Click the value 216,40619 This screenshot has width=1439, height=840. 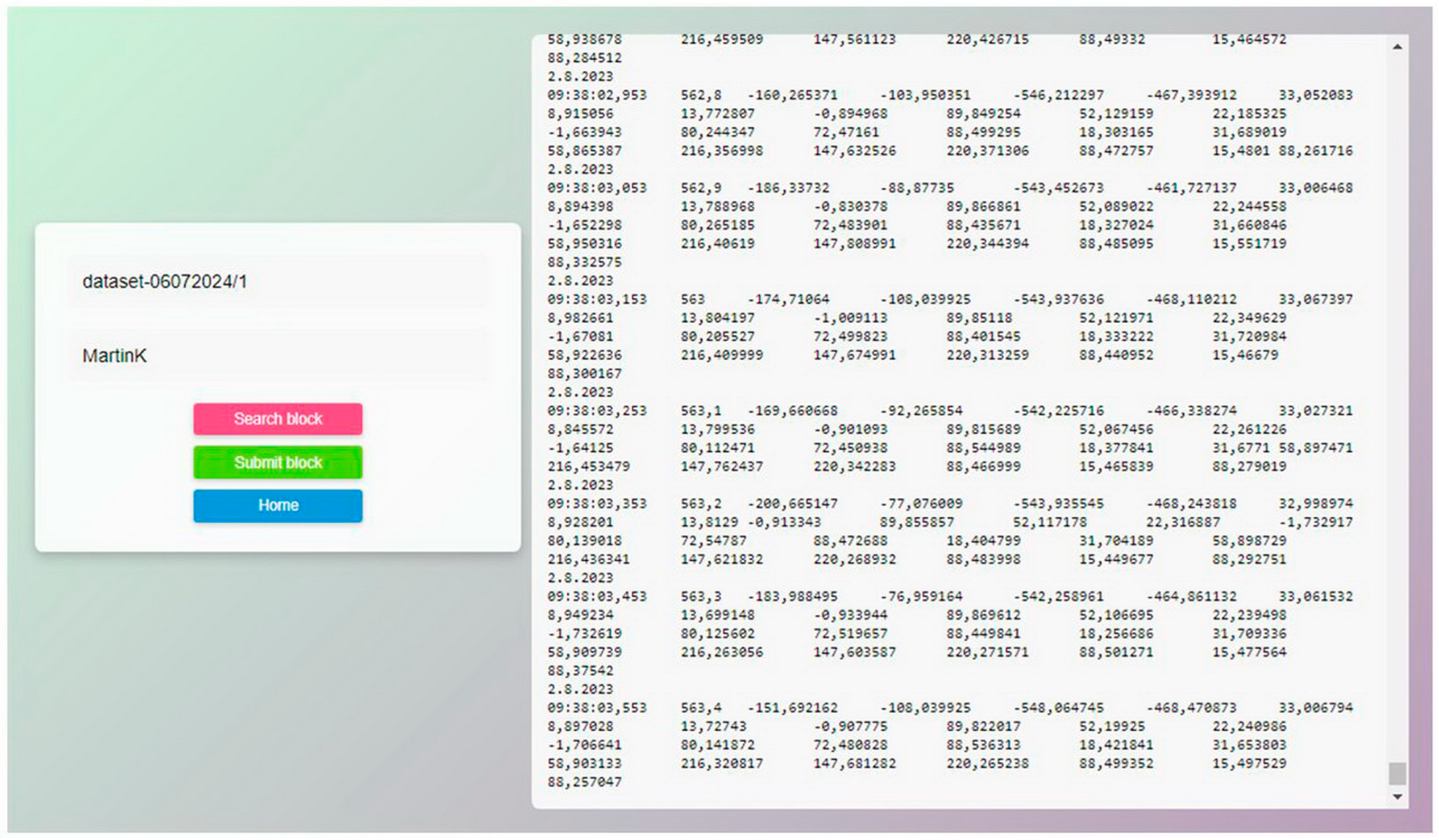pyautogui.click(x=717, y=243)
